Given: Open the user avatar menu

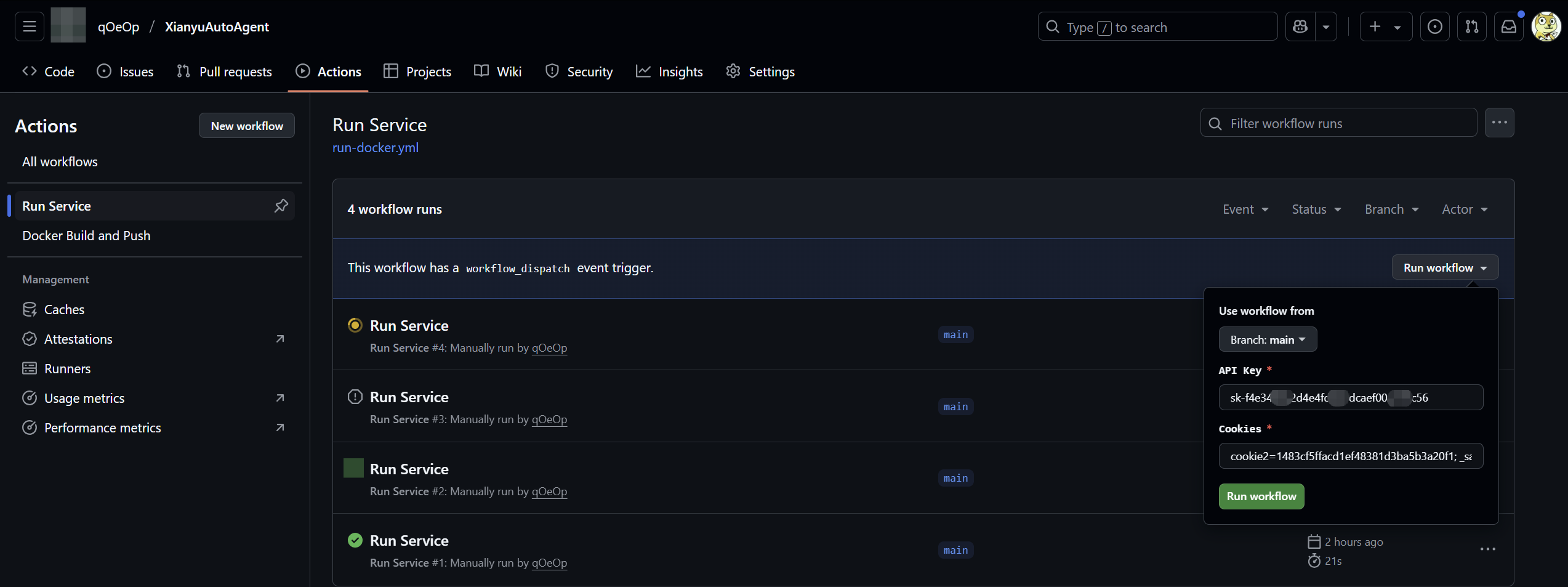Looking at the screenshot, I should 1546,26.
